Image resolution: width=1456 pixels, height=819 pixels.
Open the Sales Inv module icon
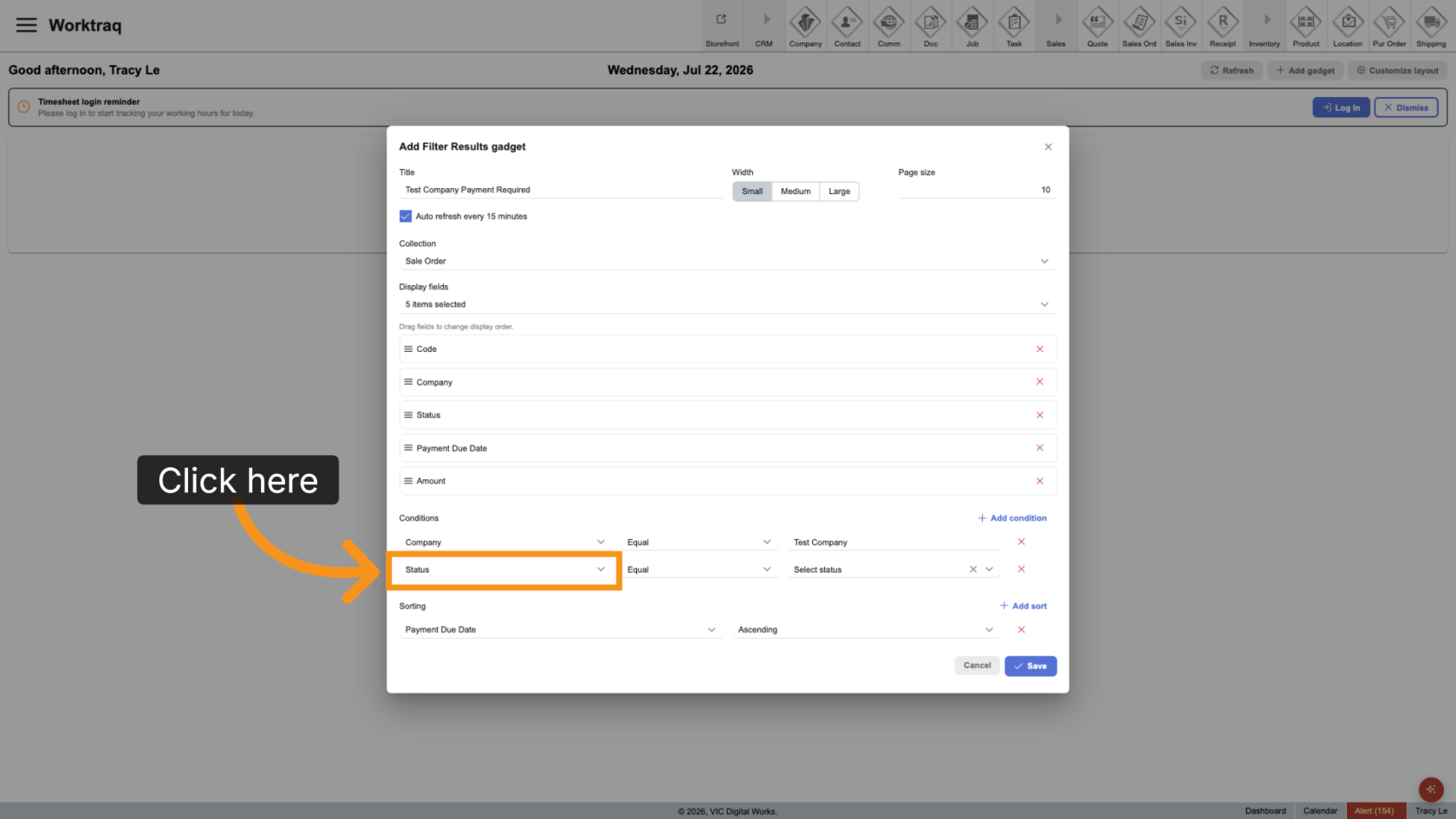[x=1180, y=26]
